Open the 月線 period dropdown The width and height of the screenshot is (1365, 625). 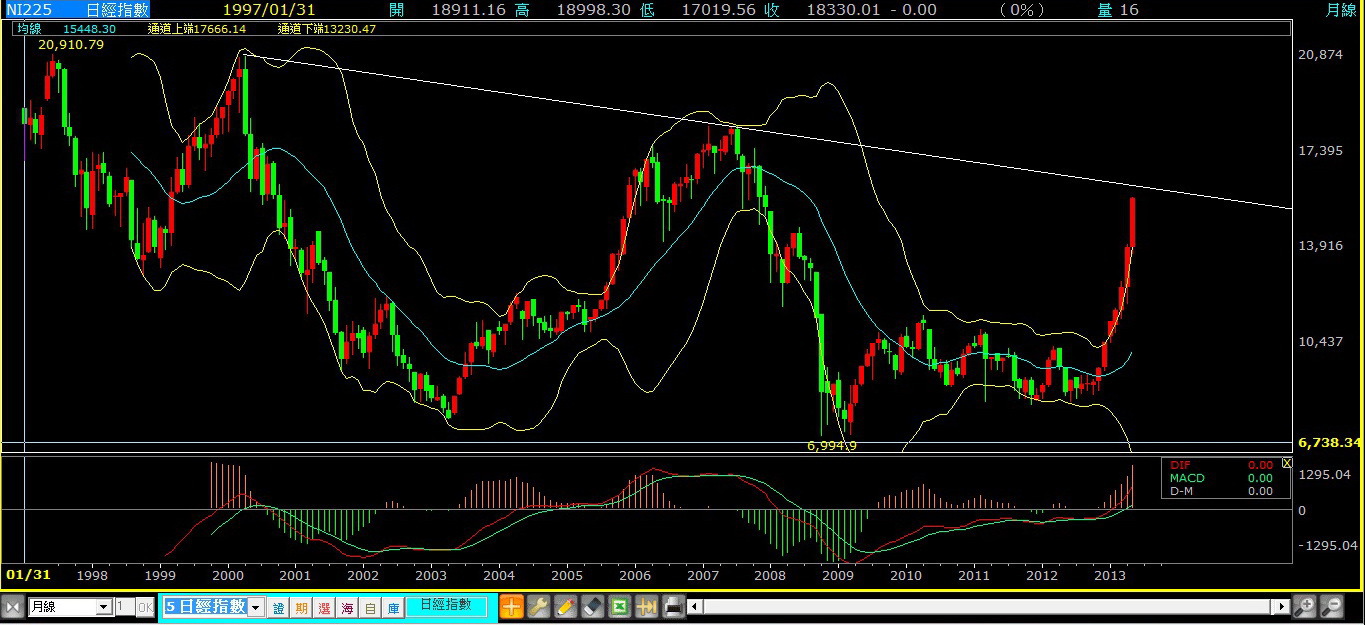104,607
